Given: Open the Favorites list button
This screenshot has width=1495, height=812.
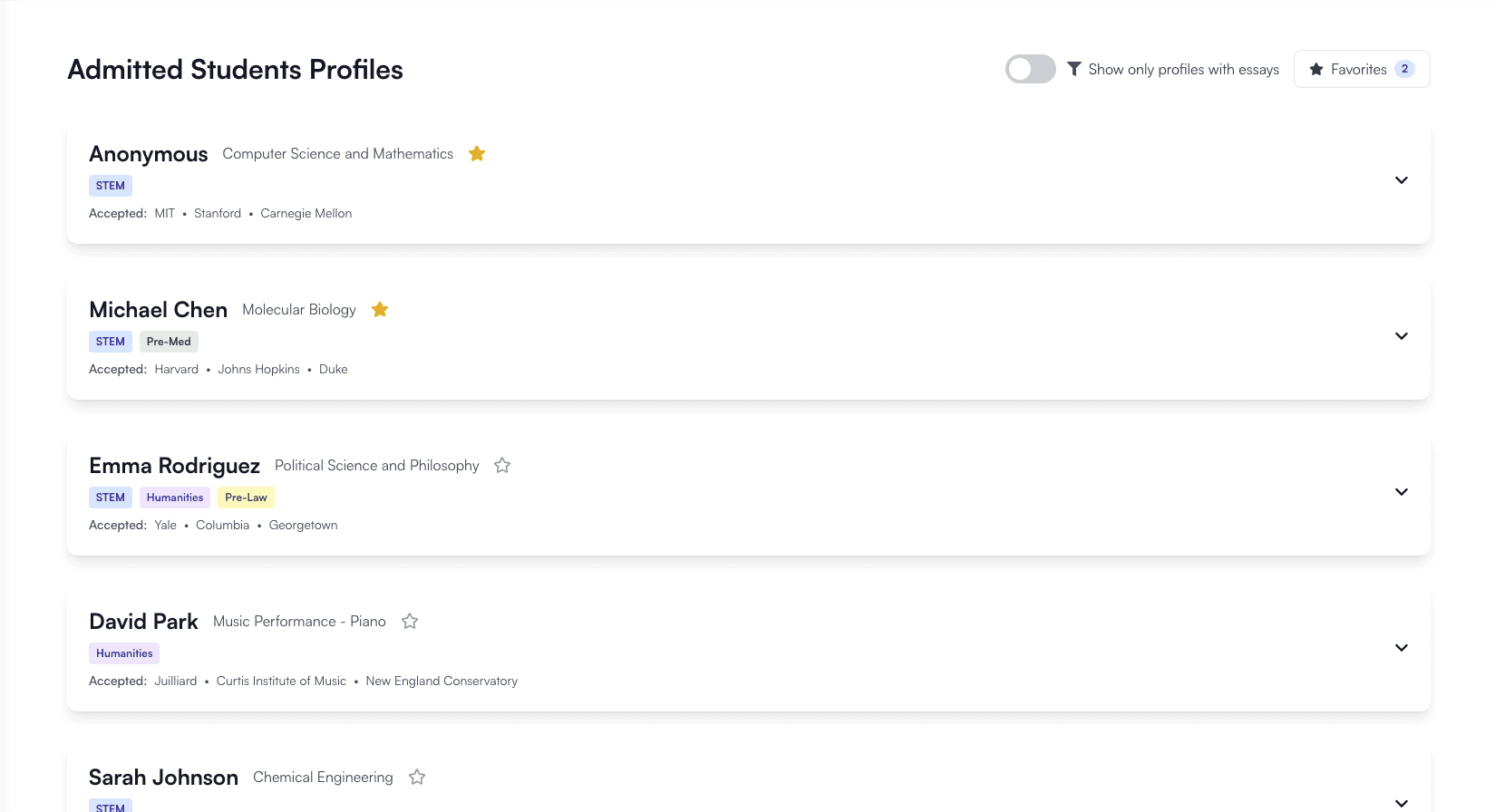Looking at the screenshot, I should [x=1362, y=69].
